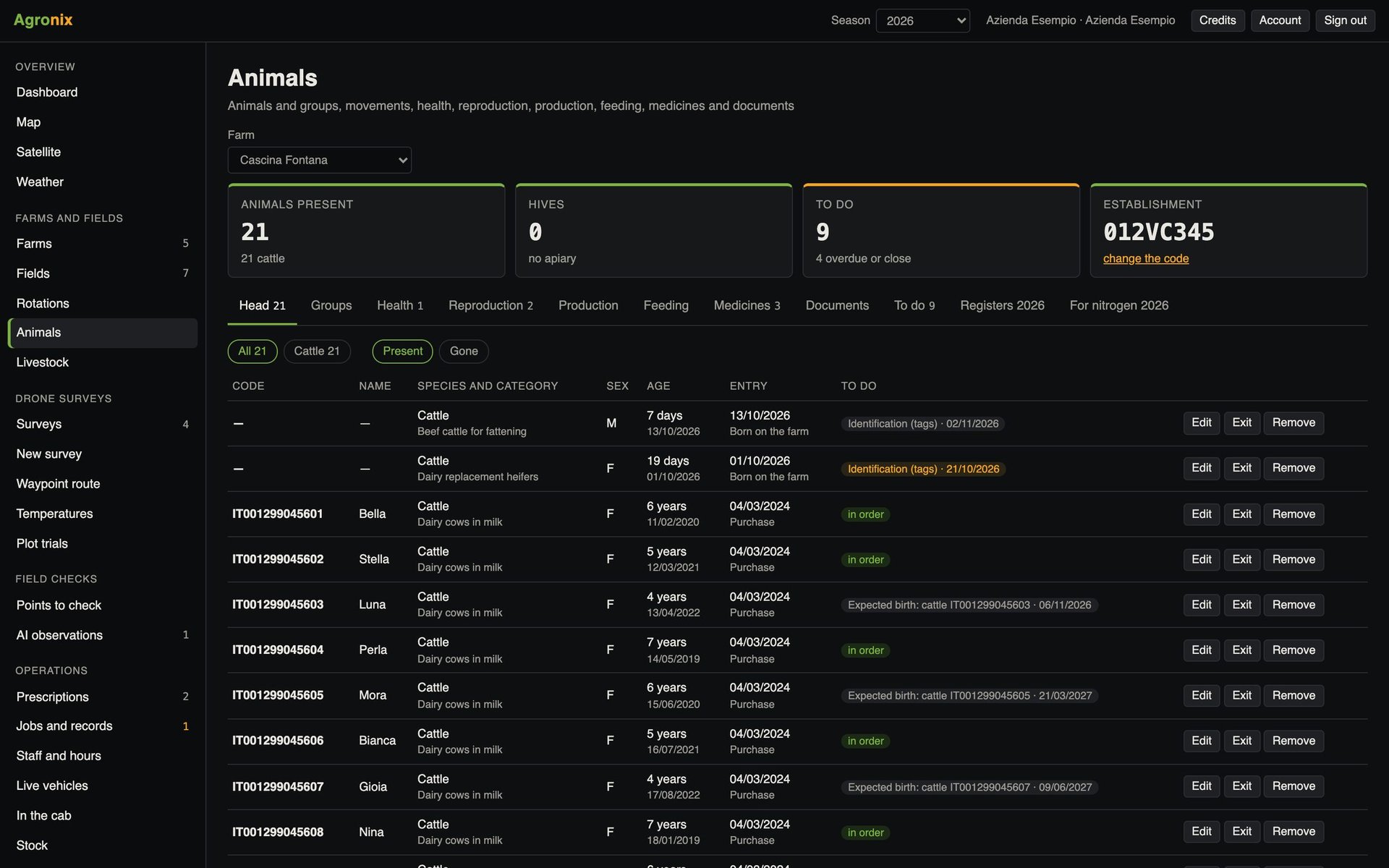
Task: Select the Gone filter chip
Action: (464, 351)
